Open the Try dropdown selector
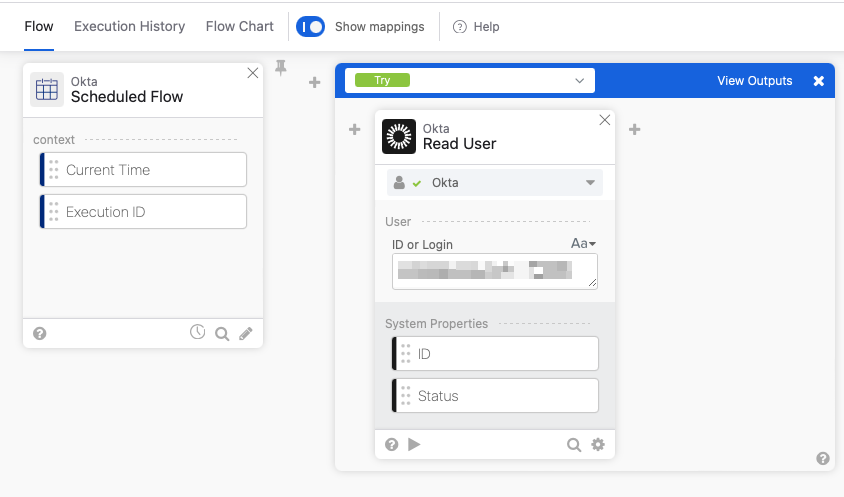Screen dimensions: 844x497 [x=470, y=81]
